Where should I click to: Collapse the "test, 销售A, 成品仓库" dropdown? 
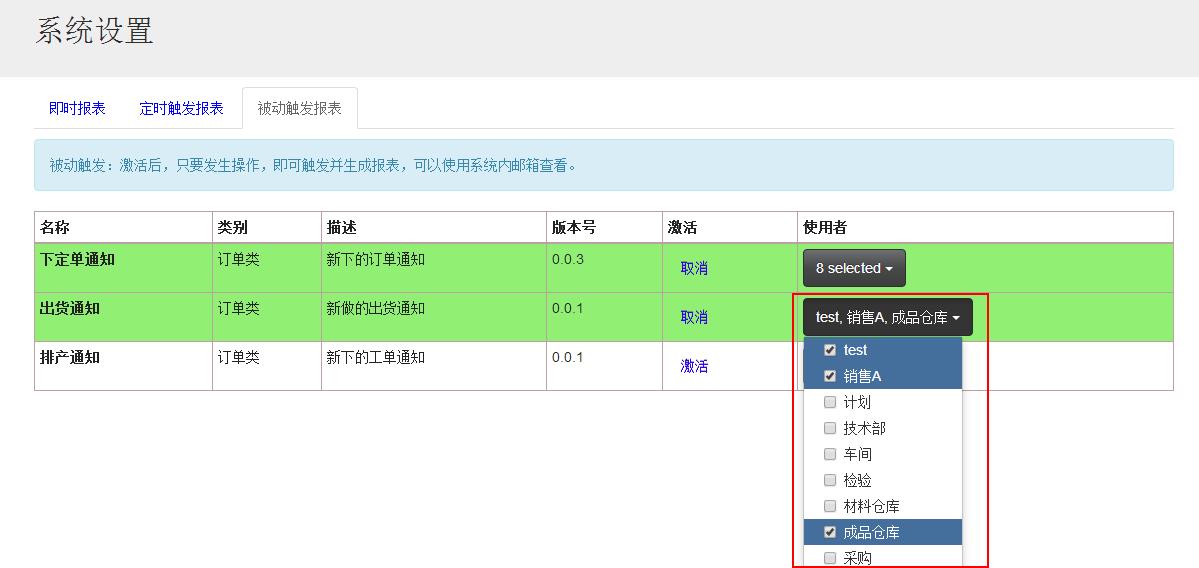pyautogui.click(x=887, y=317)
